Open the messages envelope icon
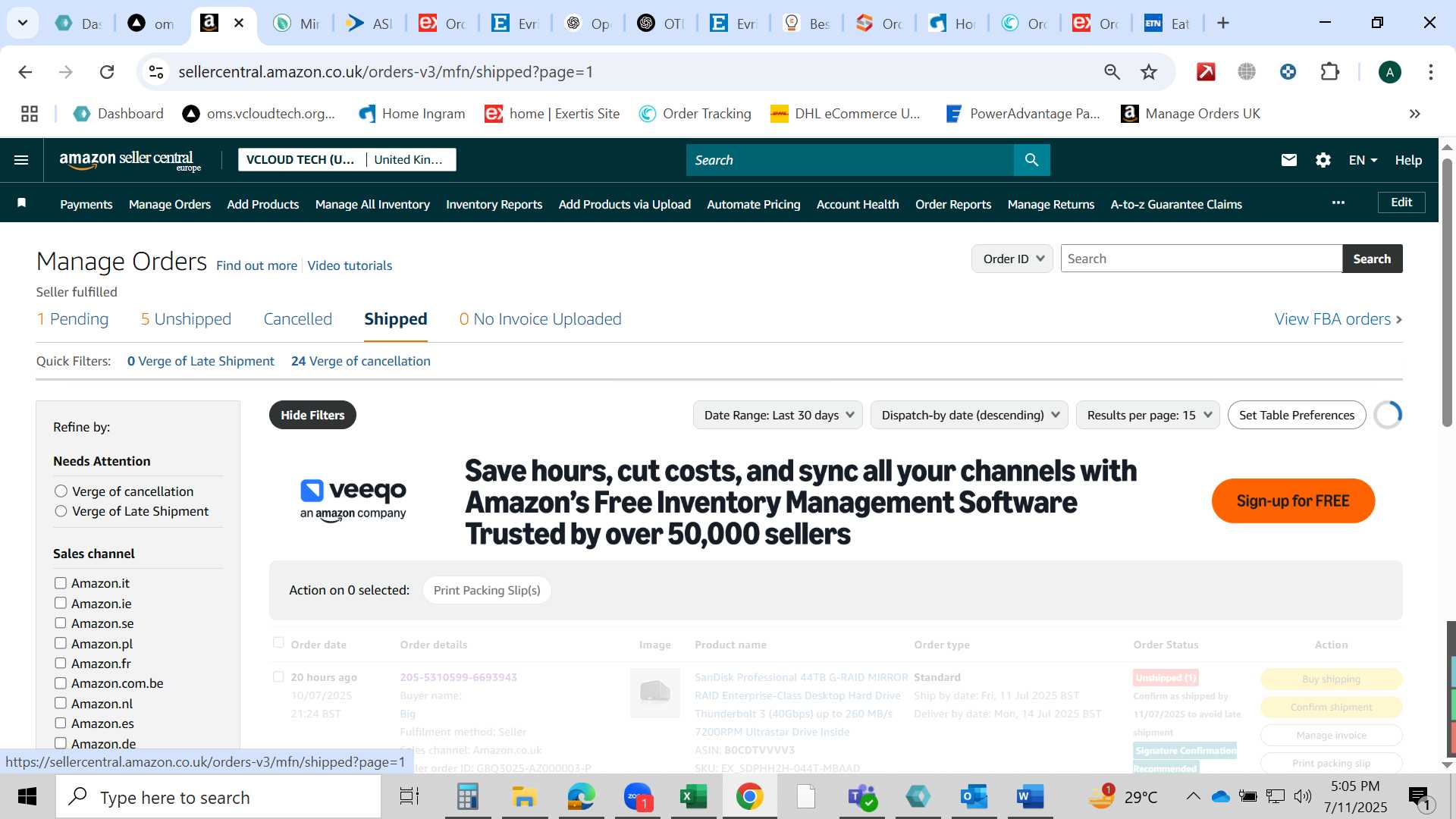 click(1288, 160)
